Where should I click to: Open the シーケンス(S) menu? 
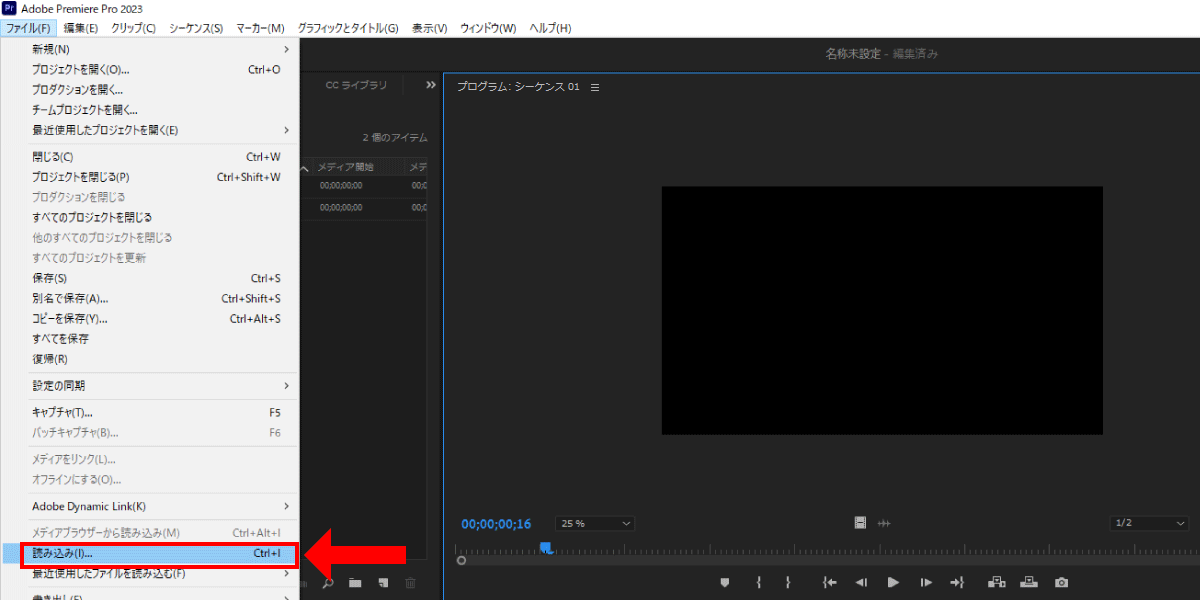pyautogui.click(x=196, y=28)
